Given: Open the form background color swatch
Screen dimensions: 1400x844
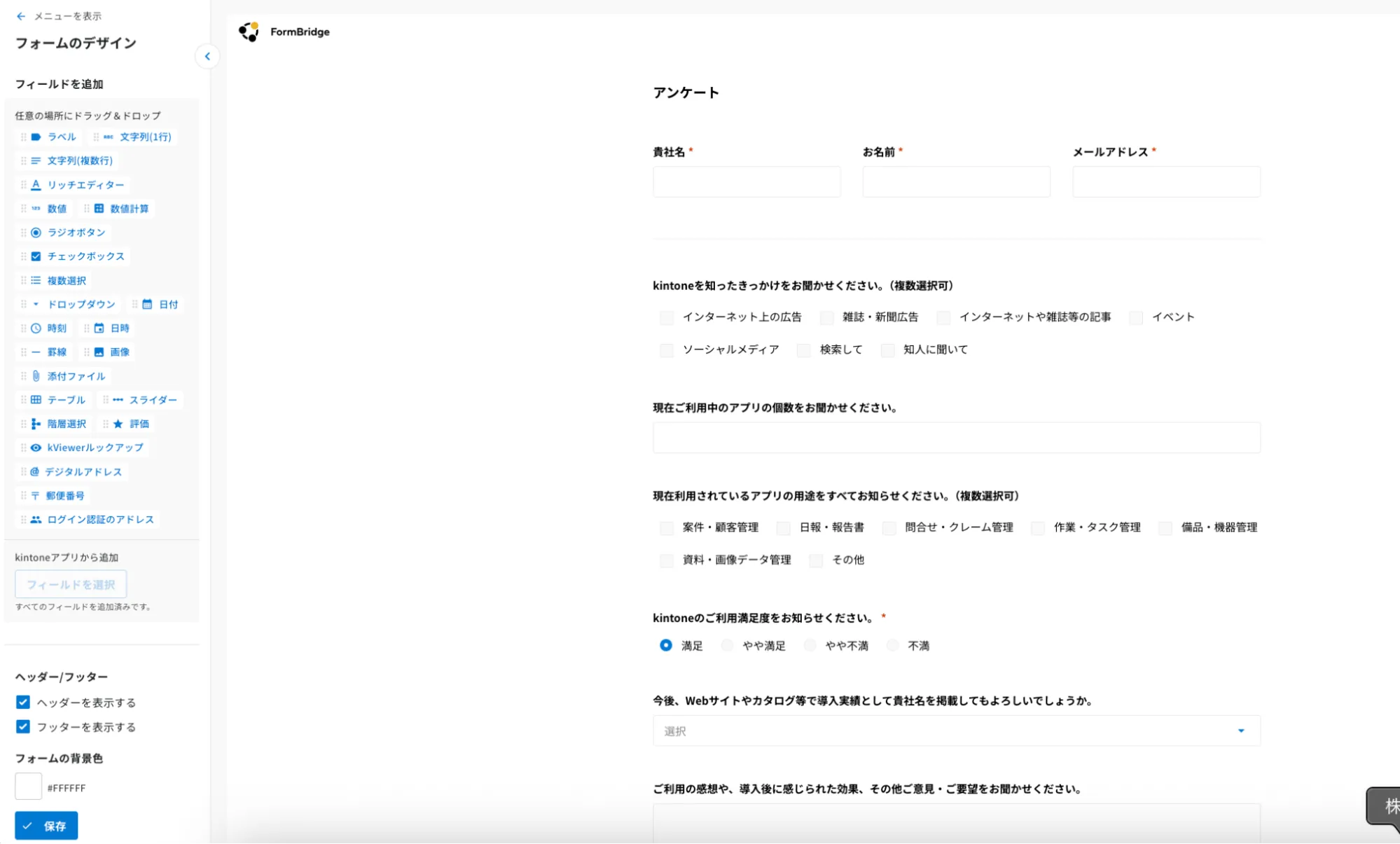Looking at the screenshot, I should pyautogui.click(x=29, y=787).
